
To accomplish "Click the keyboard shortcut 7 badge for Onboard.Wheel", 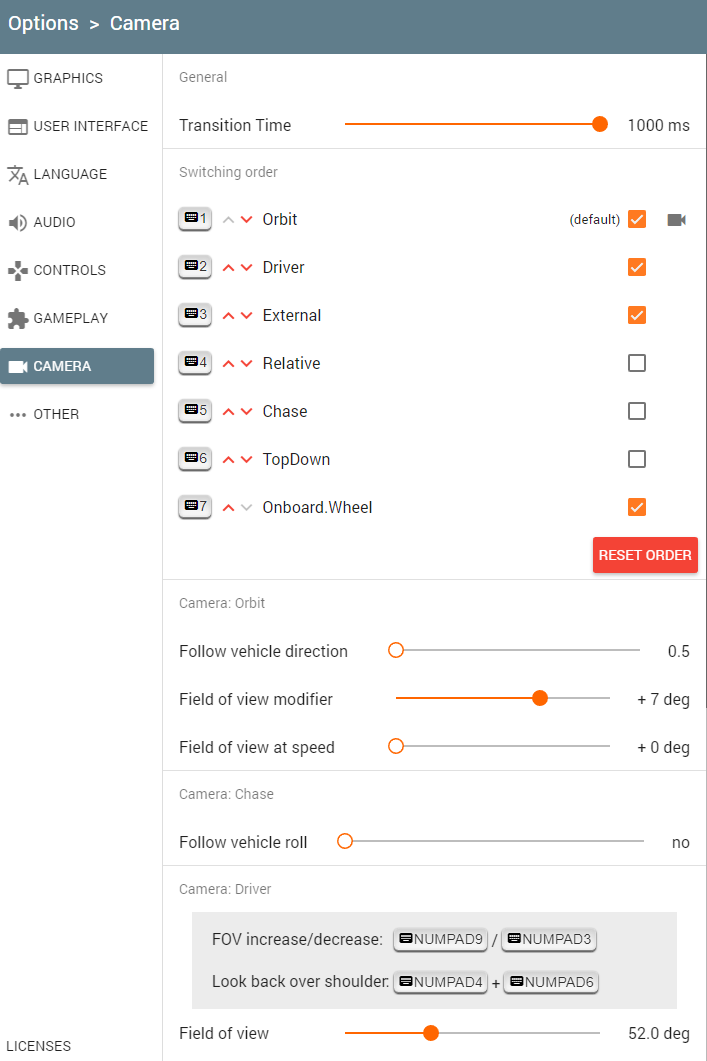I will (195, 507).
